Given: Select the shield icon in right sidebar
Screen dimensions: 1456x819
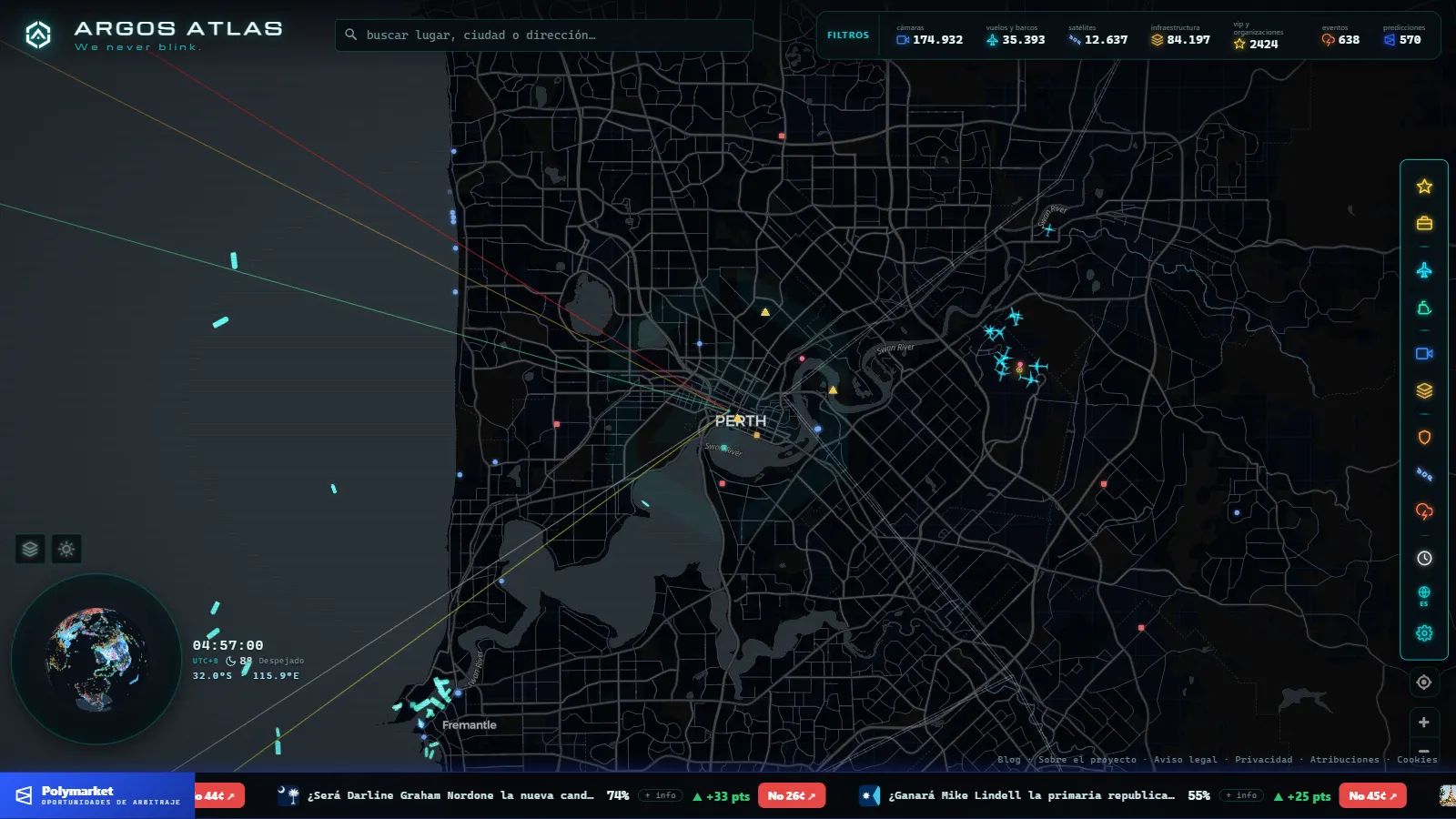Looking at the screenshot, I should click(1424, 437).
